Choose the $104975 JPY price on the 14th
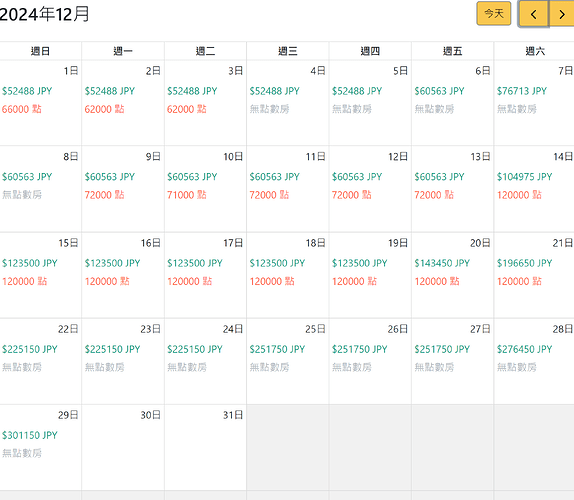 [x=524, y=177]
